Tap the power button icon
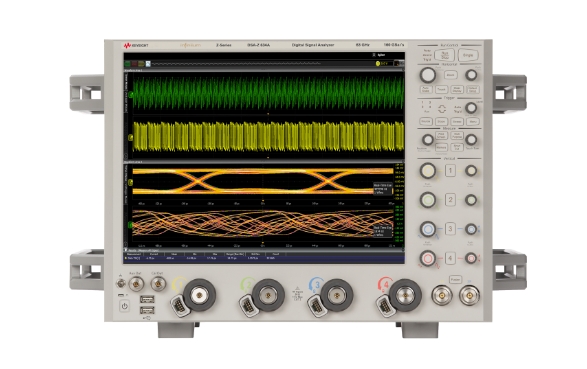The width and height of the screenshot is (587, 369). pyautogui.click(x=124, y=306)
